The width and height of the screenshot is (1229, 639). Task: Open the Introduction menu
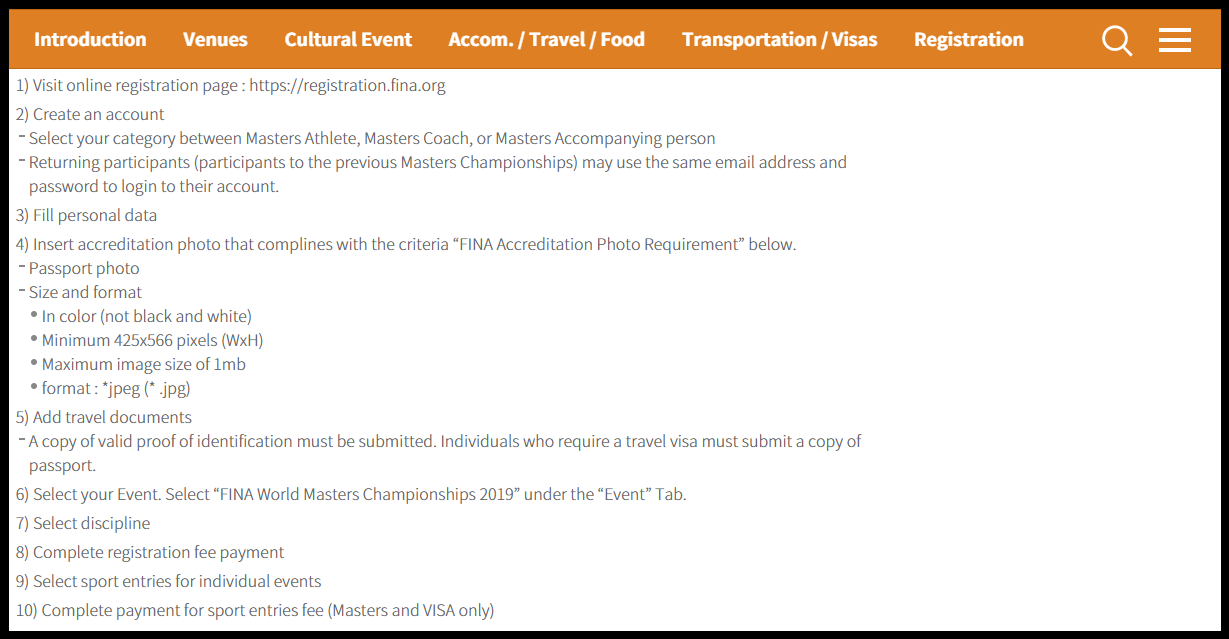[90, 40]
